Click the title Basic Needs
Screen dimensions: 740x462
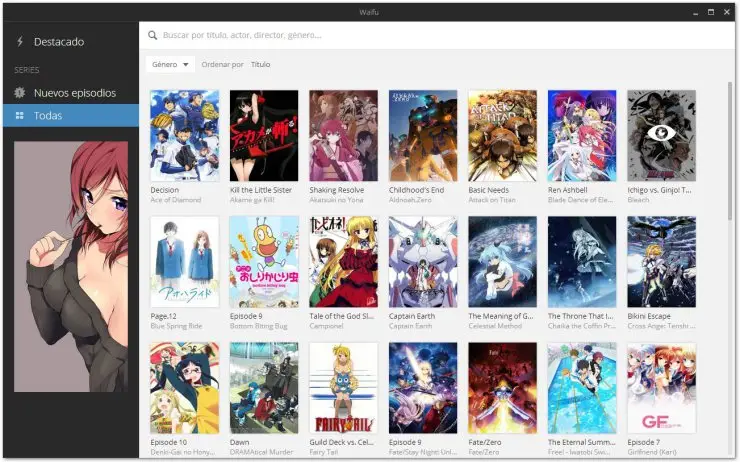click(488, 190)
